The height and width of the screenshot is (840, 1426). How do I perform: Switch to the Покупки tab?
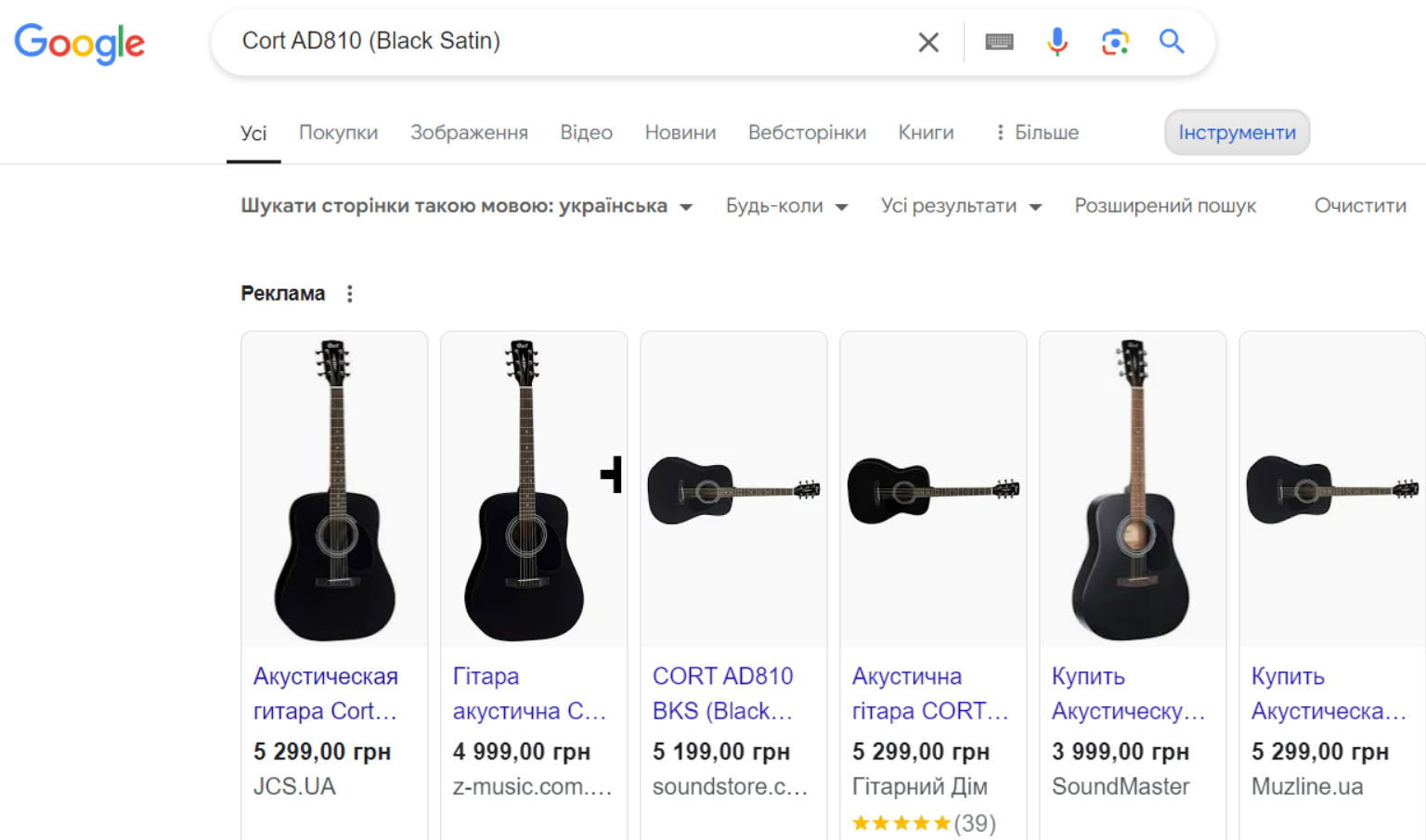338,133
